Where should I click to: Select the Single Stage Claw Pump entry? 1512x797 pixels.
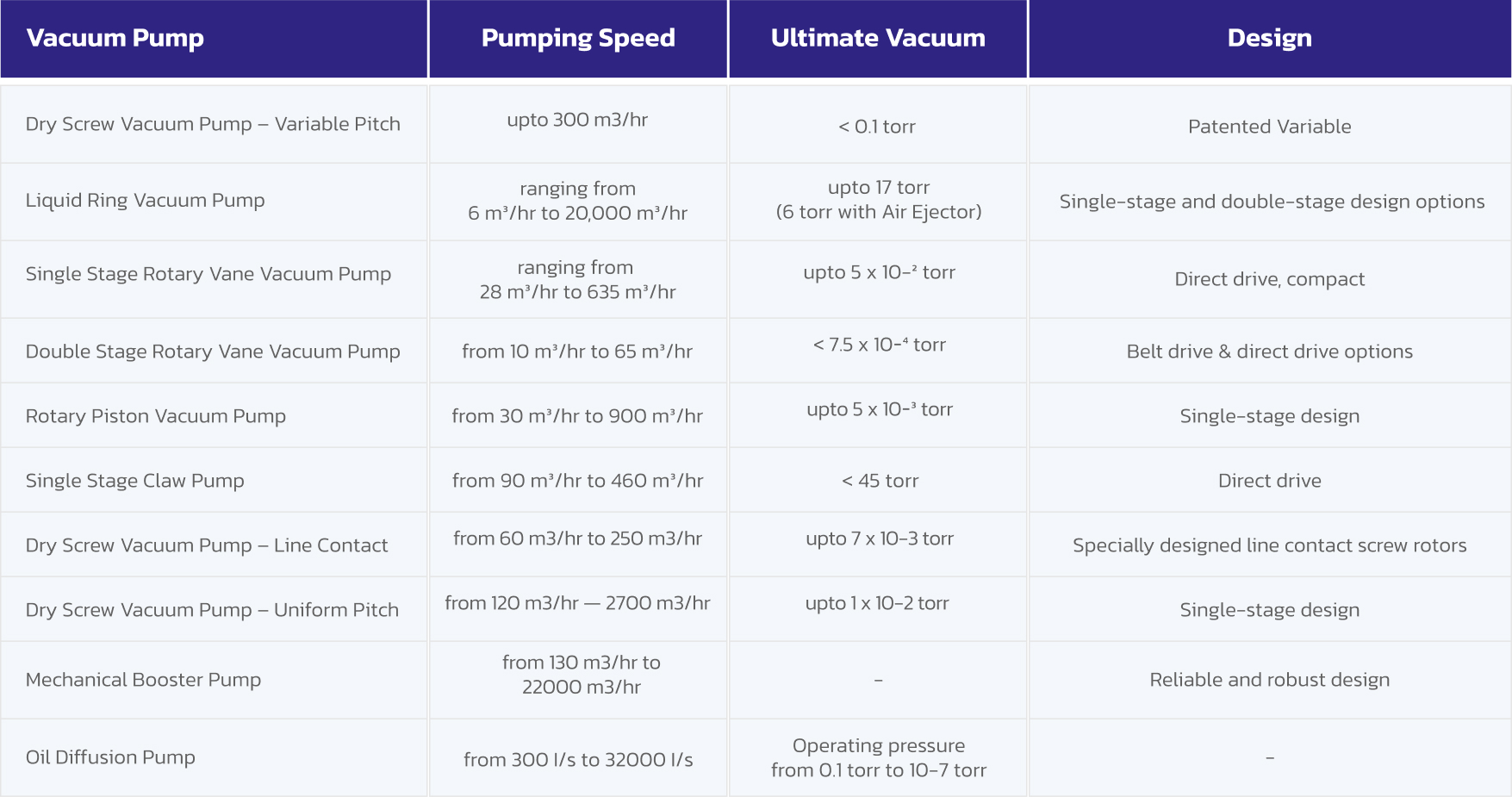click(135, 481)
